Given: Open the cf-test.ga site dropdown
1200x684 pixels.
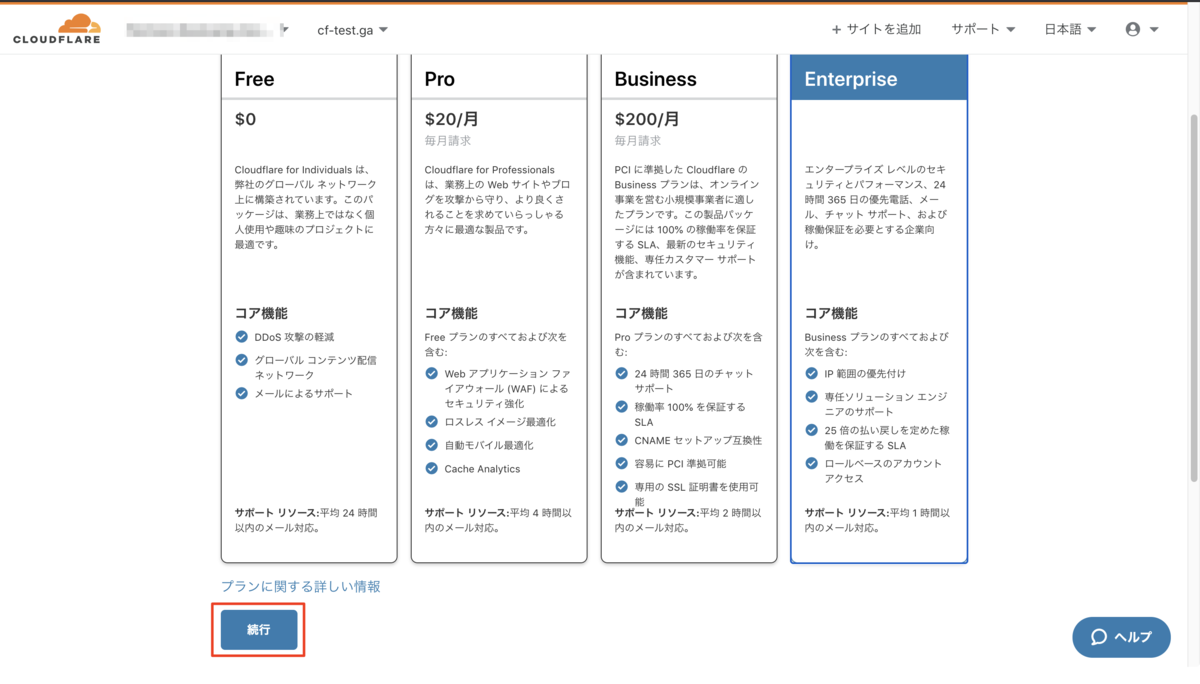Looking at the screenshot, I should pos(352,30).
